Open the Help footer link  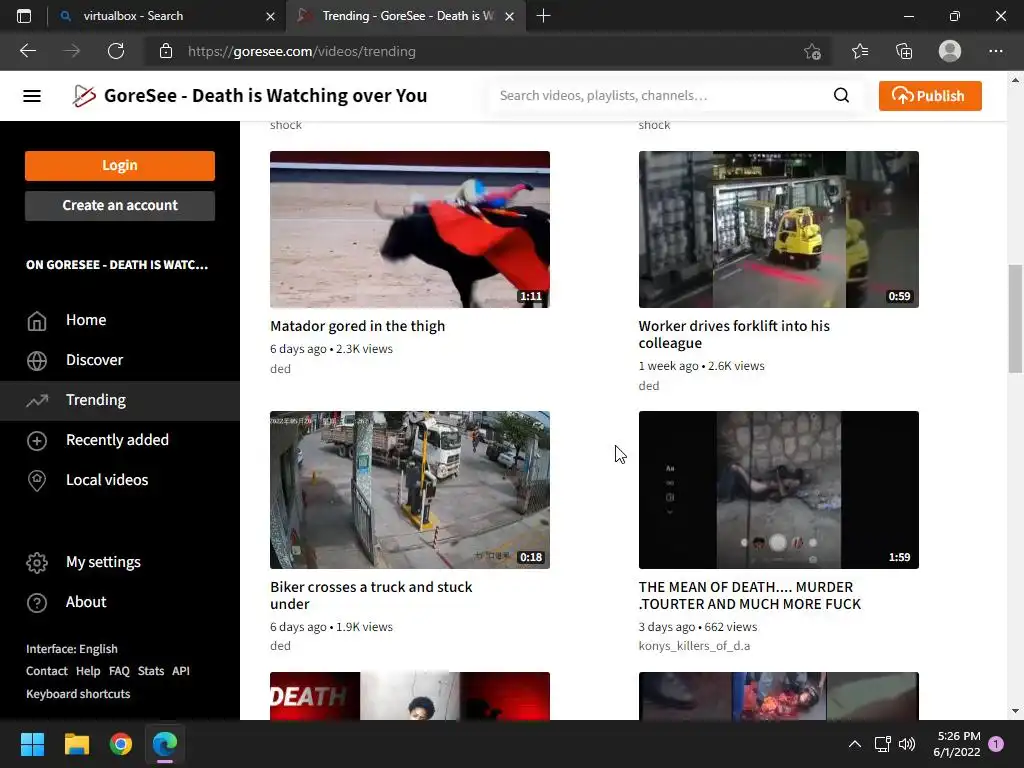[x=88, y=671]
